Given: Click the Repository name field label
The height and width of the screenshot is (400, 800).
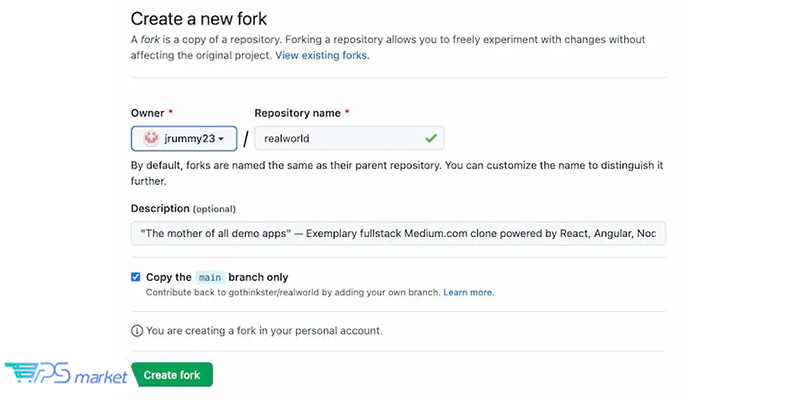Looking at the screenshot, I should (297, 113).
